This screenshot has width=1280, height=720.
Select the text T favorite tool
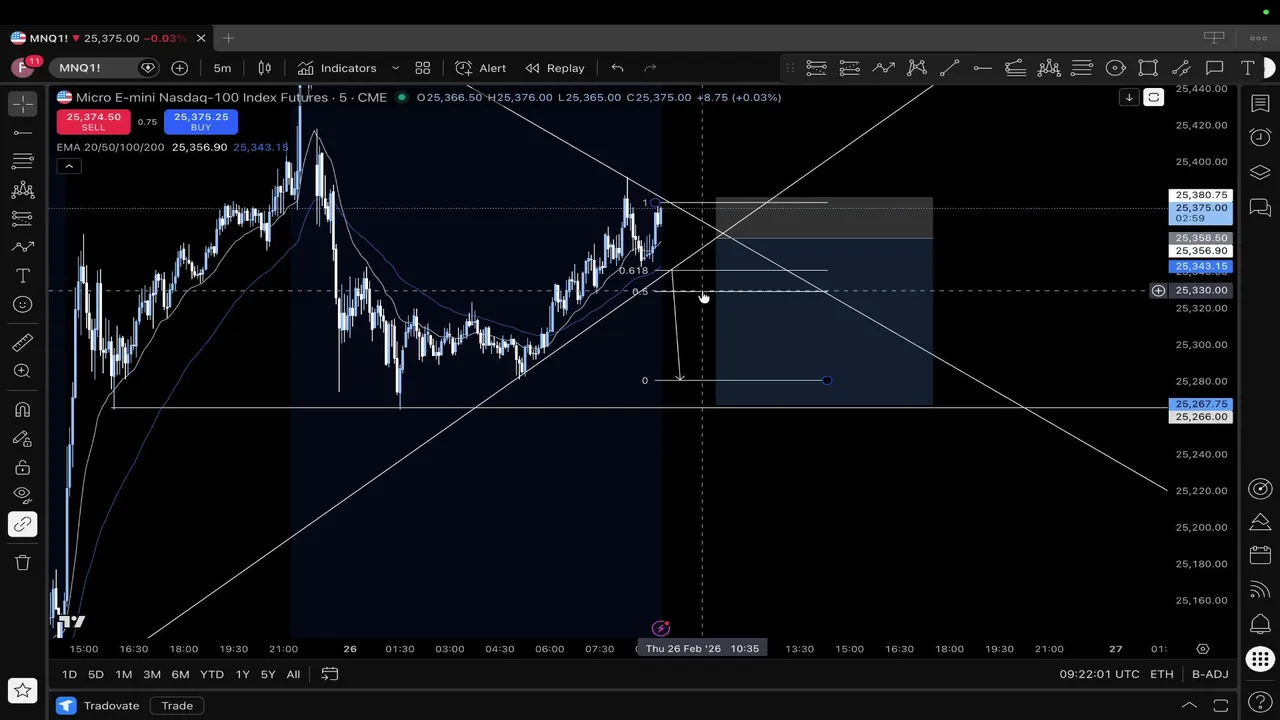(1248, 68)
